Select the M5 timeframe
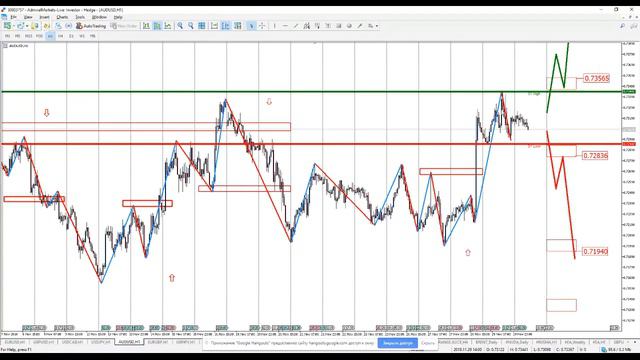Viewport: 640px width, 360px height. click(x=17, y=36)
